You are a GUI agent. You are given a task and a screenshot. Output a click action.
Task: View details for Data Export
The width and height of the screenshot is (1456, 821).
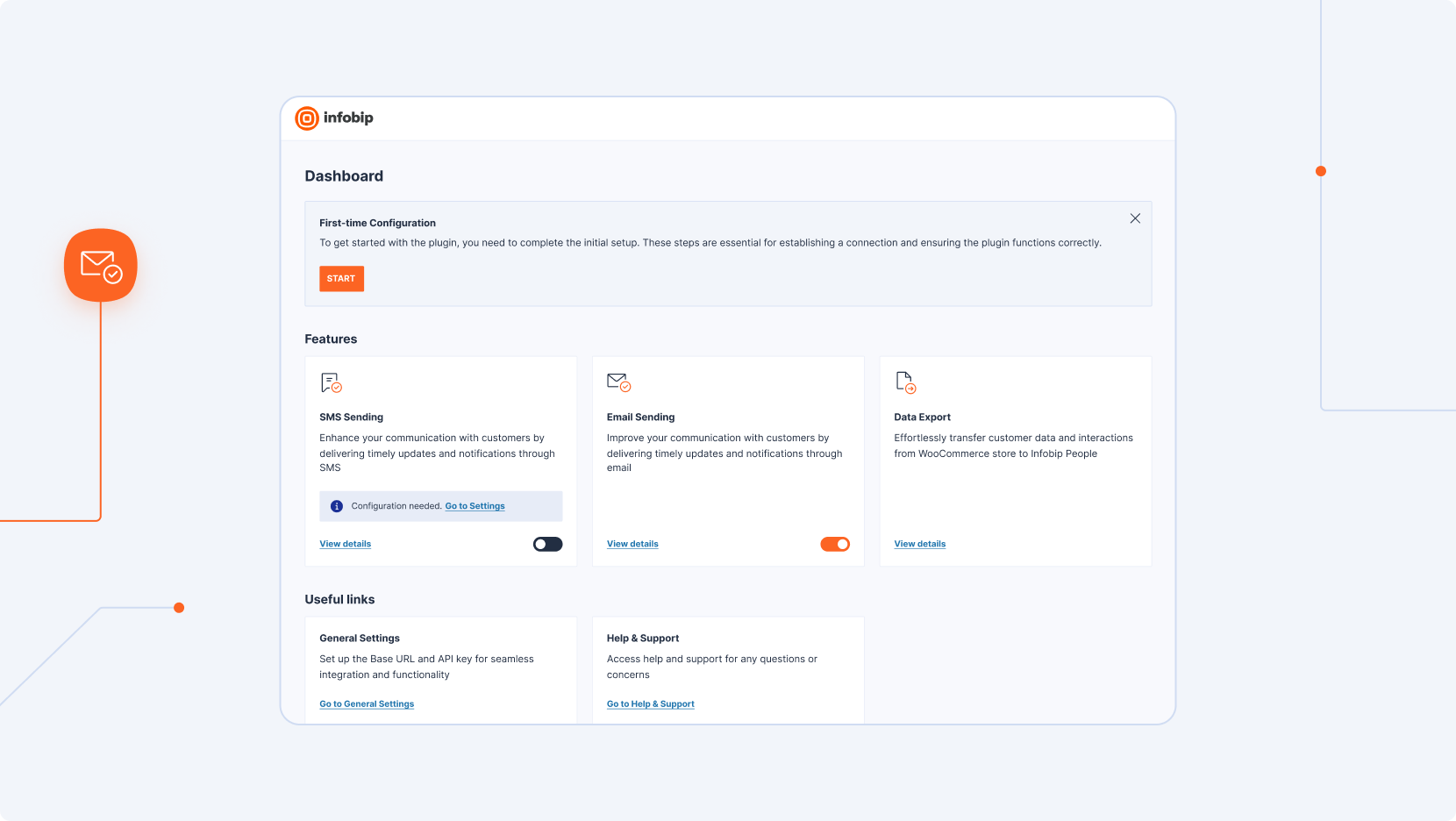[920, 544]
